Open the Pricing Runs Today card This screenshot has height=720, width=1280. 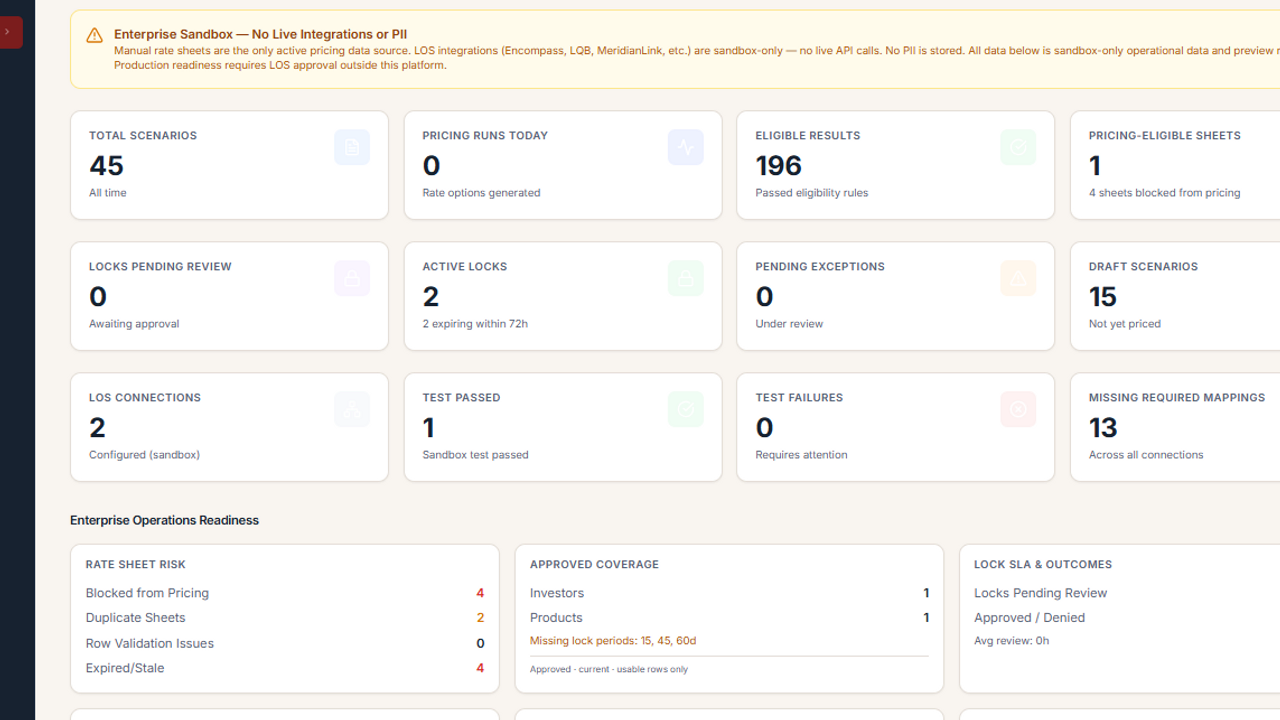(x=563, y=165)
